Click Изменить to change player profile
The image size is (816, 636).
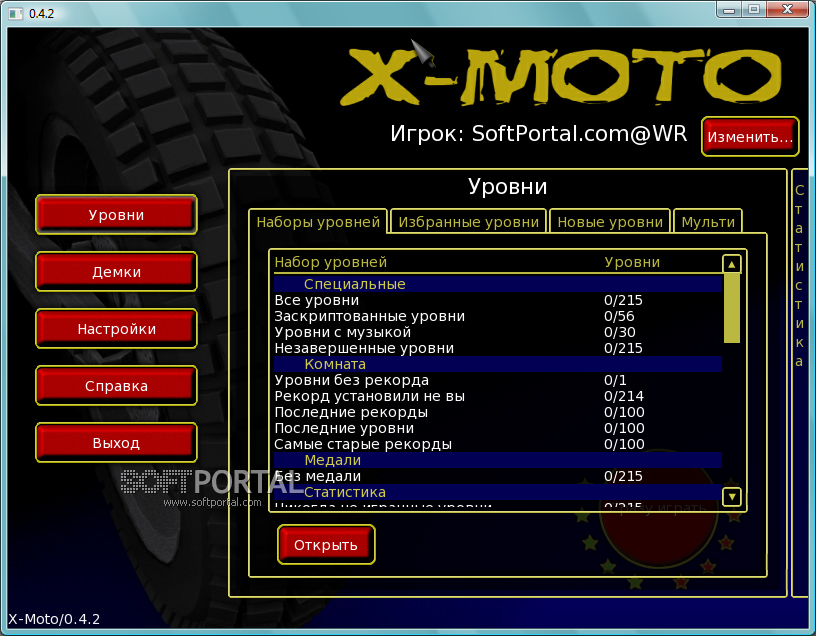[750, 136]
